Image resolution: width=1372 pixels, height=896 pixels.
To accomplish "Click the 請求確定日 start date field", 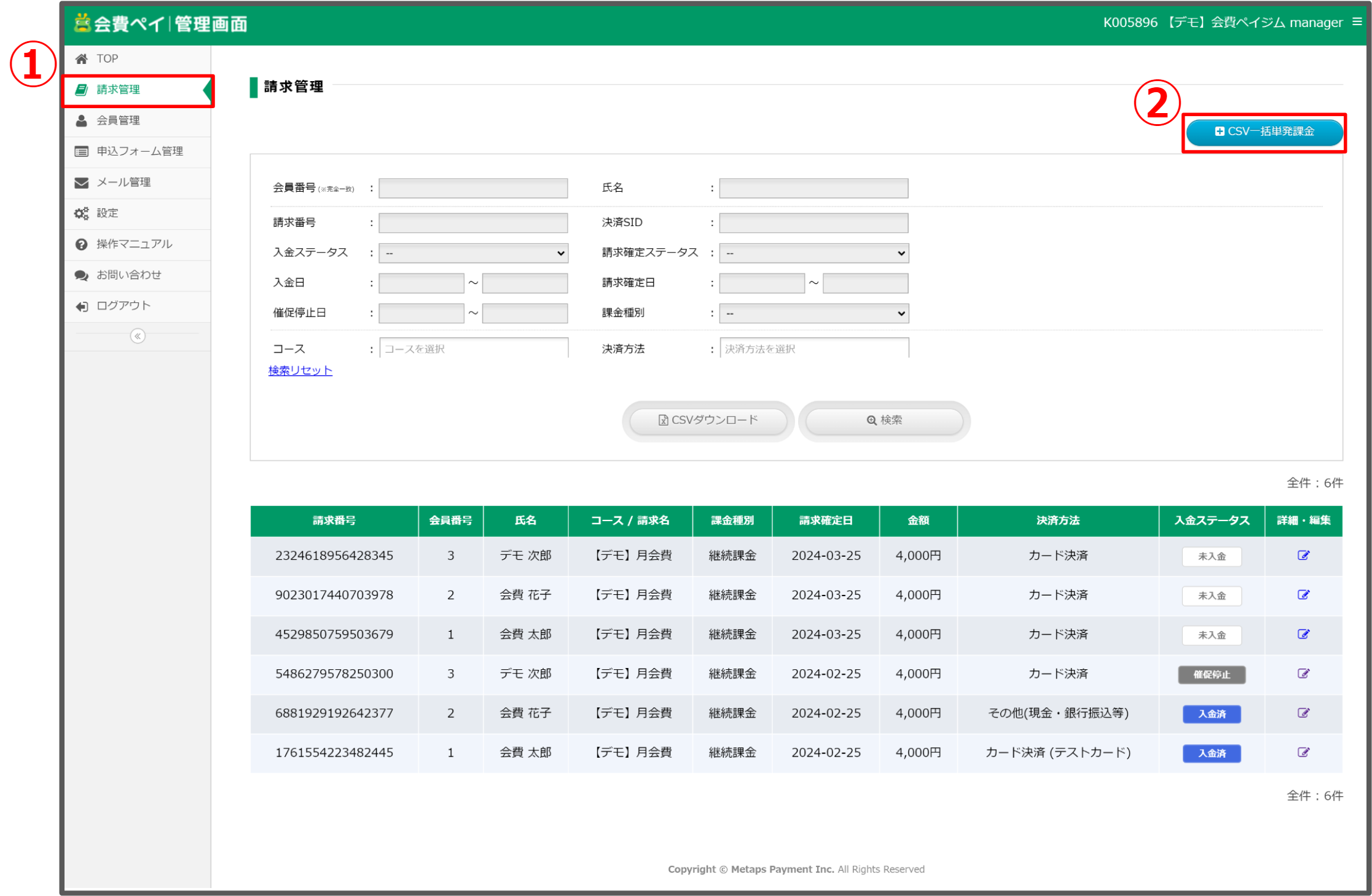I will [762, 283].
